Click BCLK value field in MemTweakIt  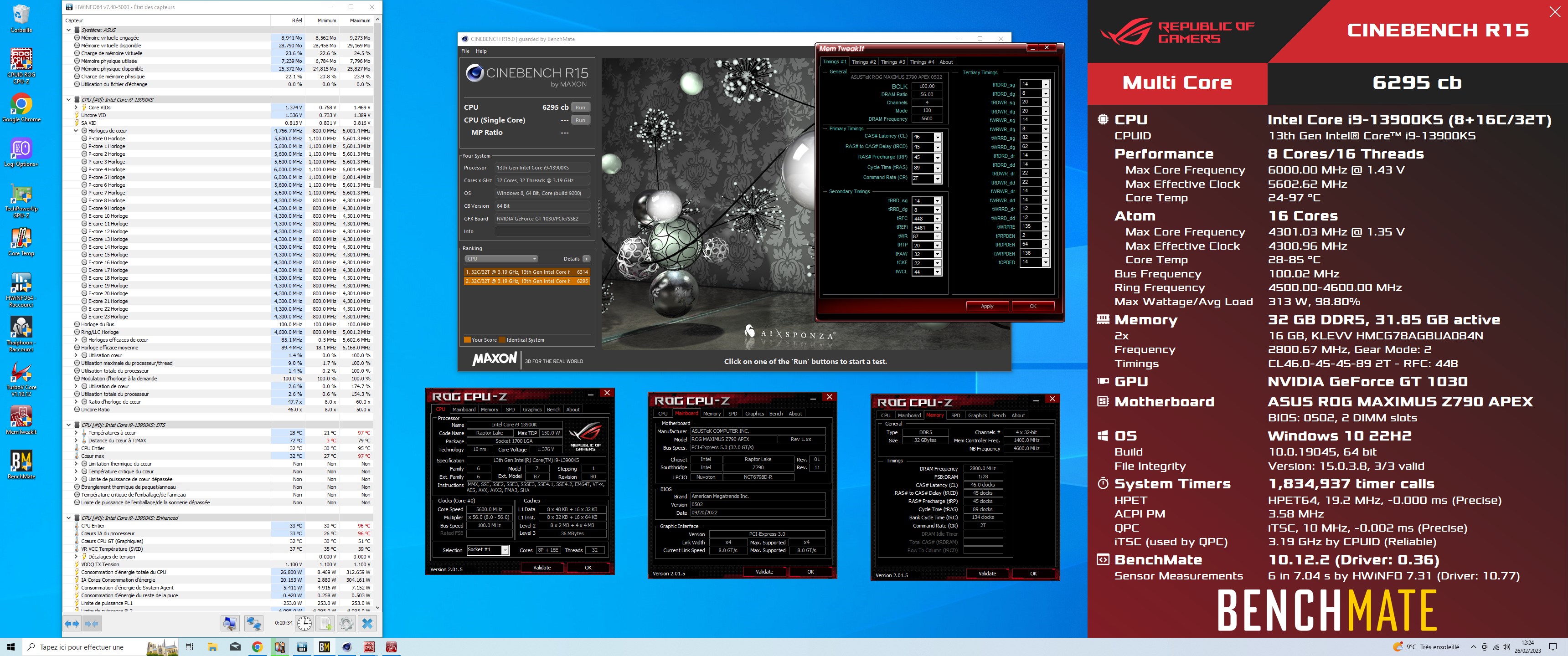[x=927, y=87]
